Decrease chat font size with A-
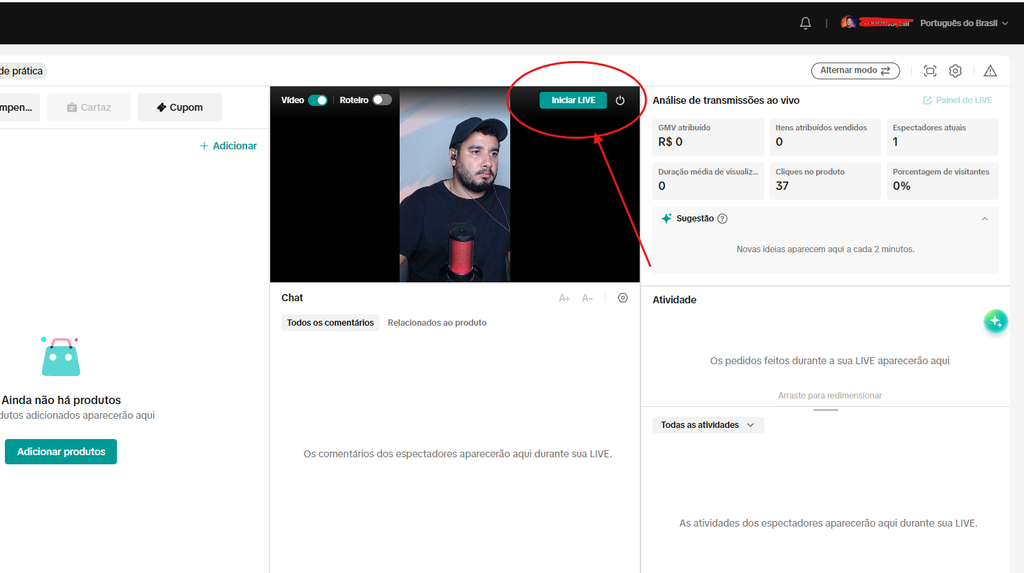The image size is (1024, 573). [587, 298]
